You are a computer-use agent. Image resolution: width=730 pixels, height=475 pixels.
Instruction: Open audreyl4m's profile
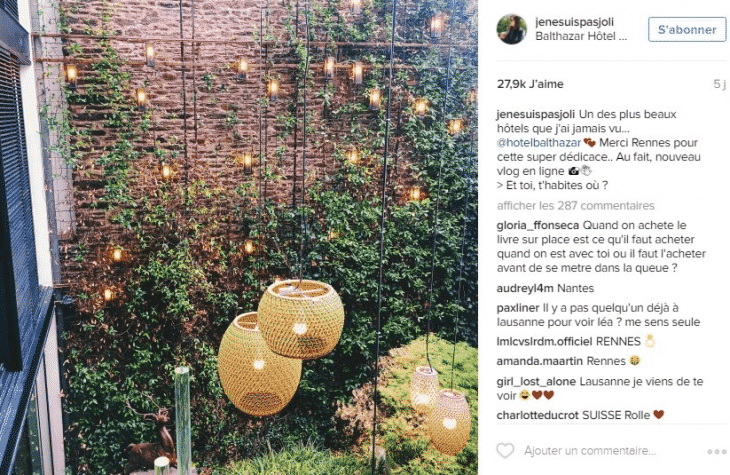(525, 288)
